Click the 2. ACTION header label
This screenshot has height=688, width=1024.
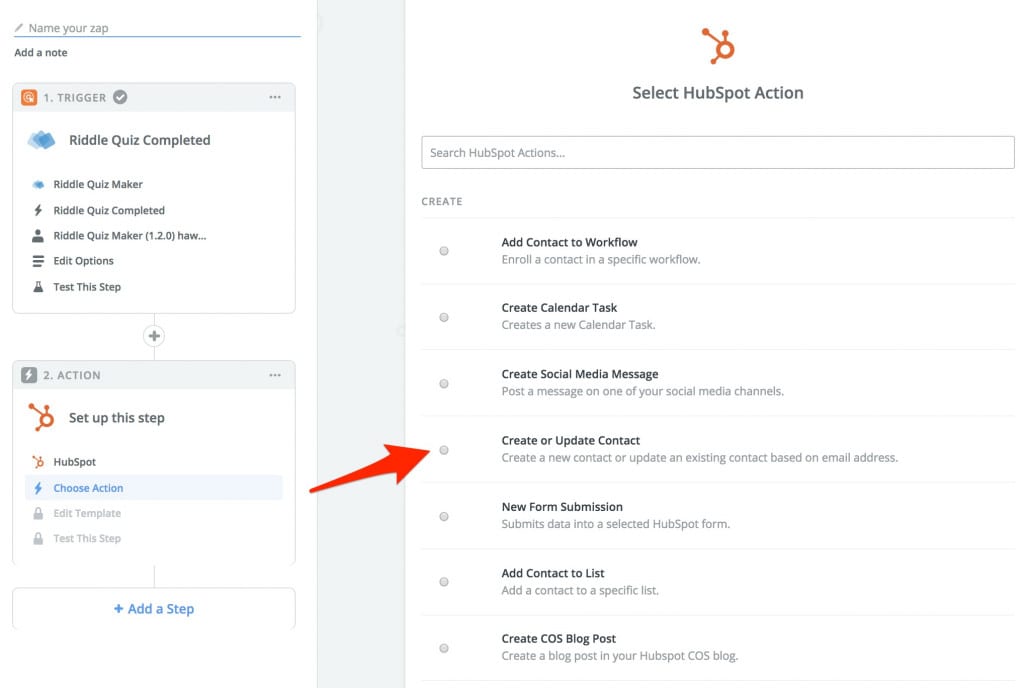pos(72,375)
